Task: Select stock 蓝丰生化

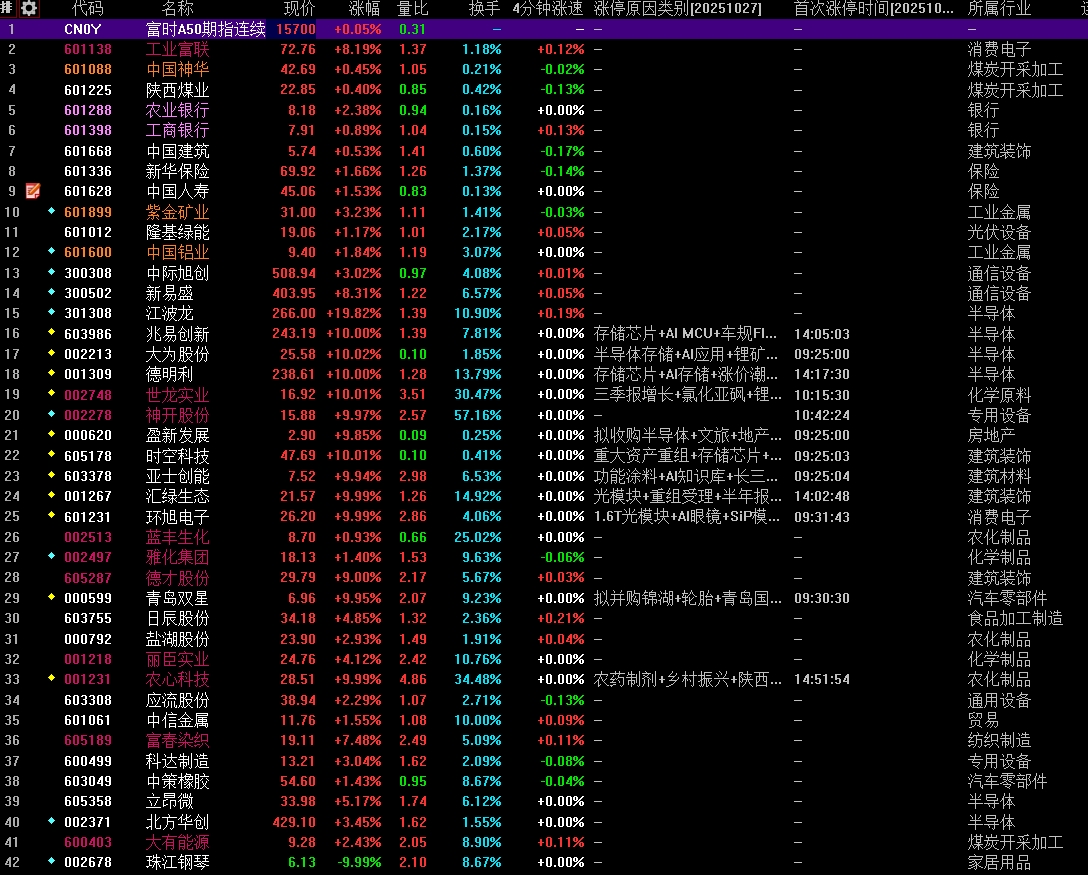Action: [x=178, y=537]
